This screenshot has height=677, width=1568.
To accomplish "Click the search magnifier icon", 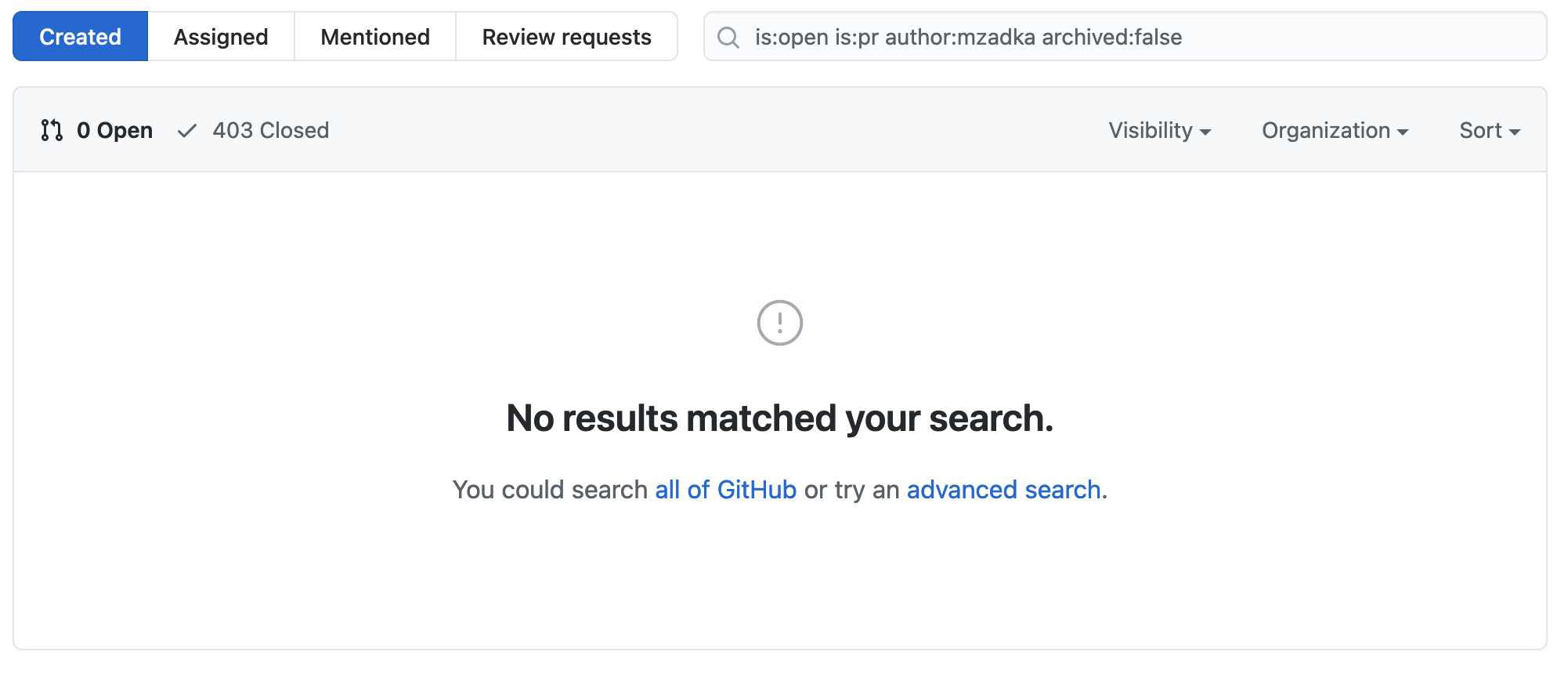I will pos(728,37).
